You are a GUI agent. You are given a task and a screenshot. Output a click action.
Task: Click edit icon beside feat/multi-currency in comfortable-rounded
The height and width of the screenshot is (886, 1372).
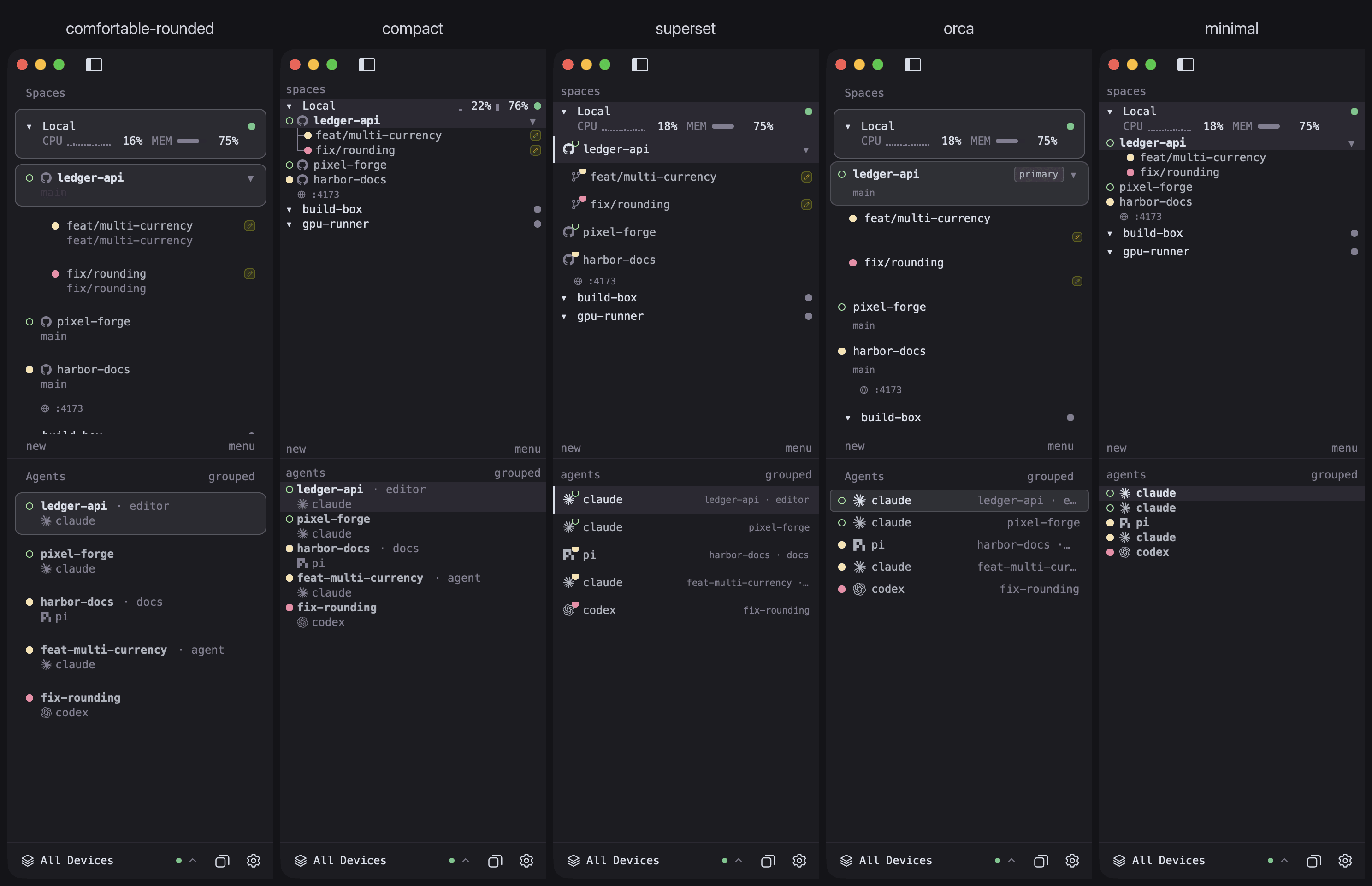click(250, 225)
